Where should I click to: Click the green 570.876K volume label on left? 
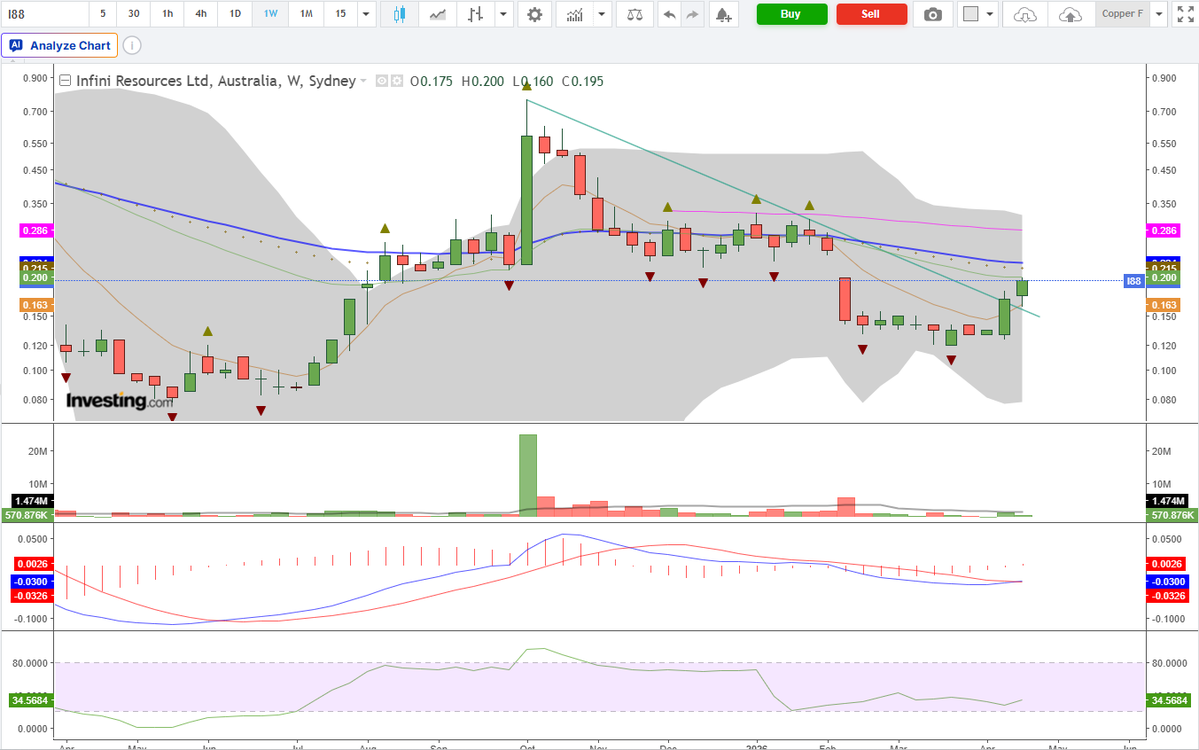(27, 515)
